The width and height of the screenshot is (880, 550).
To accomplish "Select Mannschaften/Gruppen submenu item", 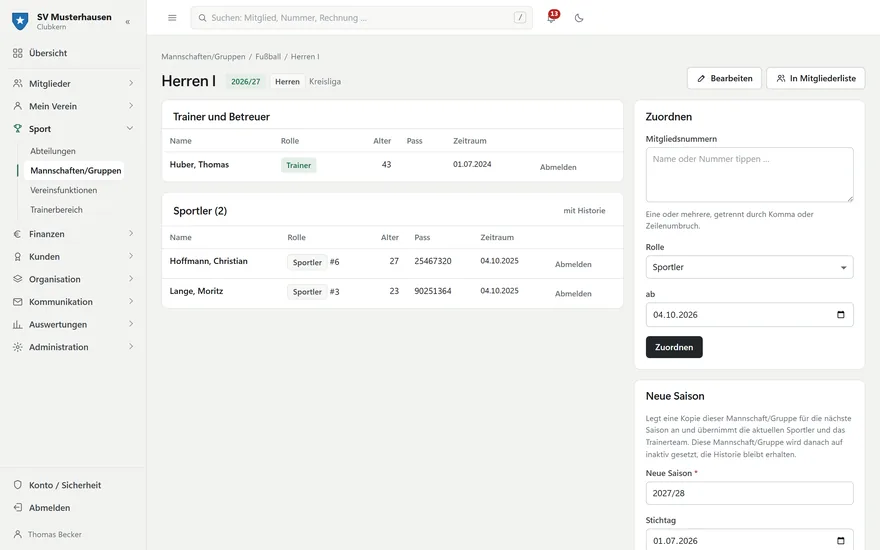I will point(76,171).
